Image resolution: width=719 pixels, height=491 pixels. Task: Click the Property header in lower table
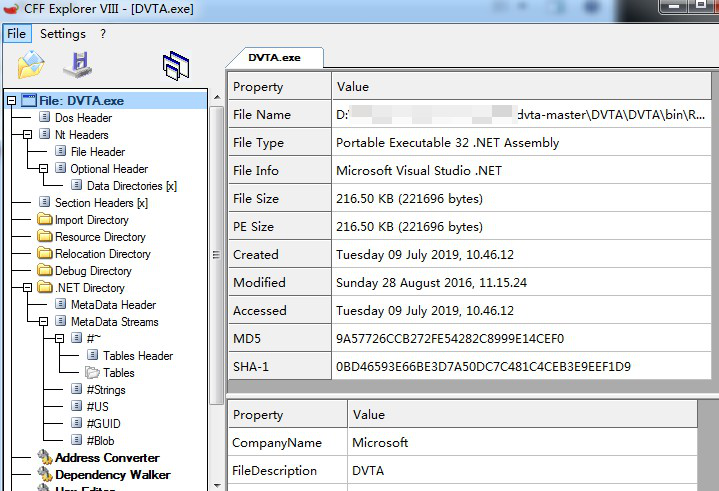coord(287,414)
